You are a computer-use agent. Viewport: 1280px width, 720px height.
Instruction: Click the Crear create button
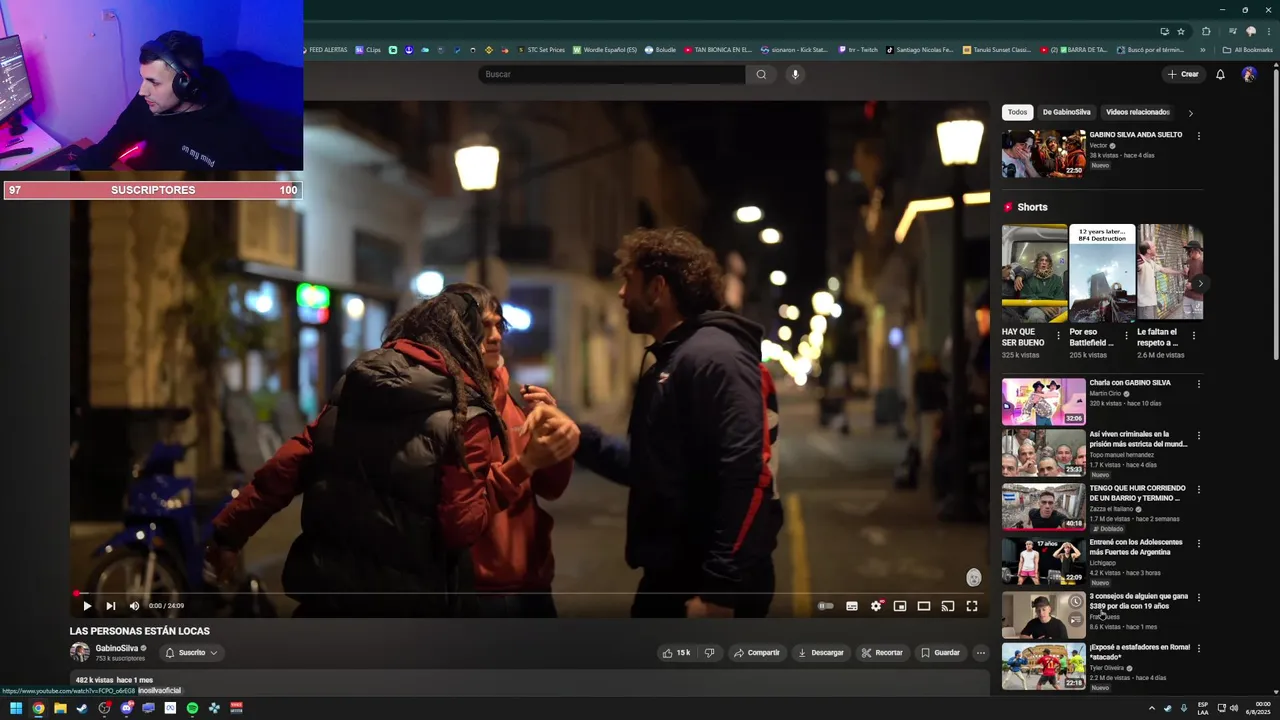(1183, 74)
